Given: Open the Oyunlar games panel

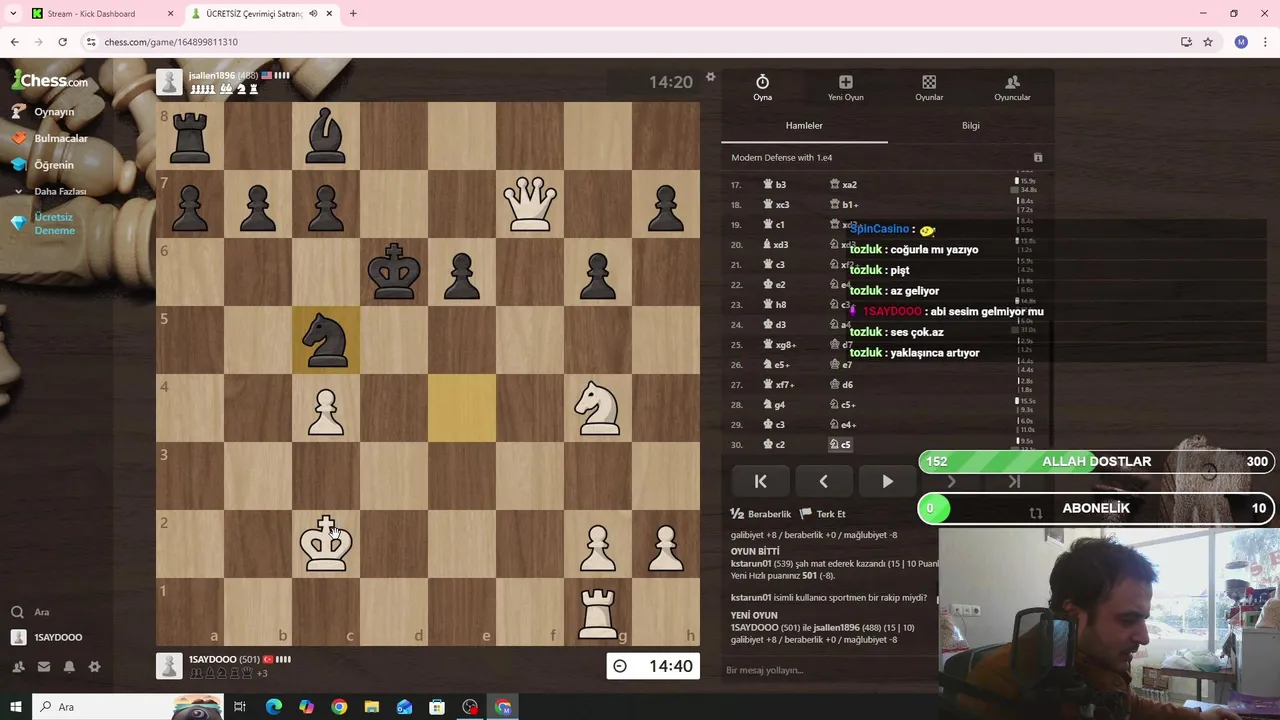Looking at the screenshot, I should pyautogui.click(x=929, y=87).
